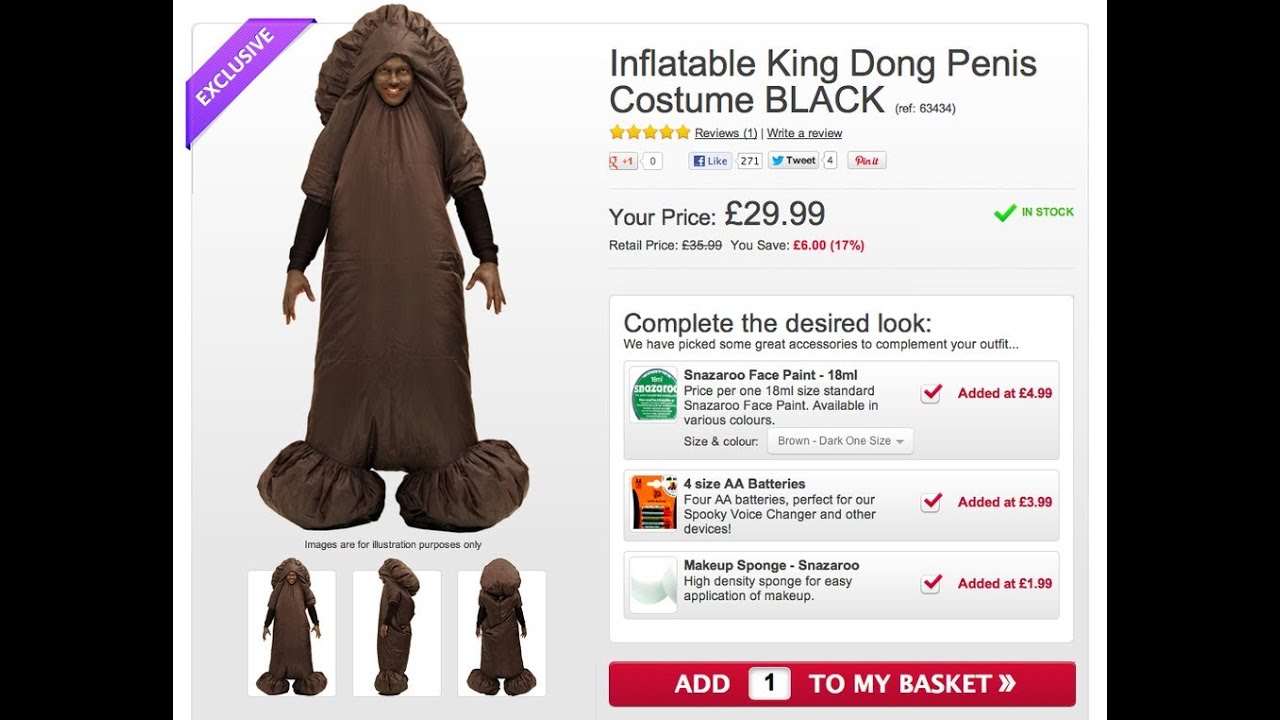Select the front view costume thumbnail
This screenshot has height=720, width=1280.
coord(292,633)
